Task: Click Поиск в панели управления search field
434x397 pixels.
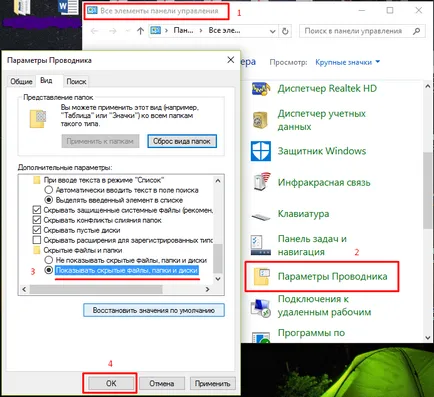Action: coord(362,31)
